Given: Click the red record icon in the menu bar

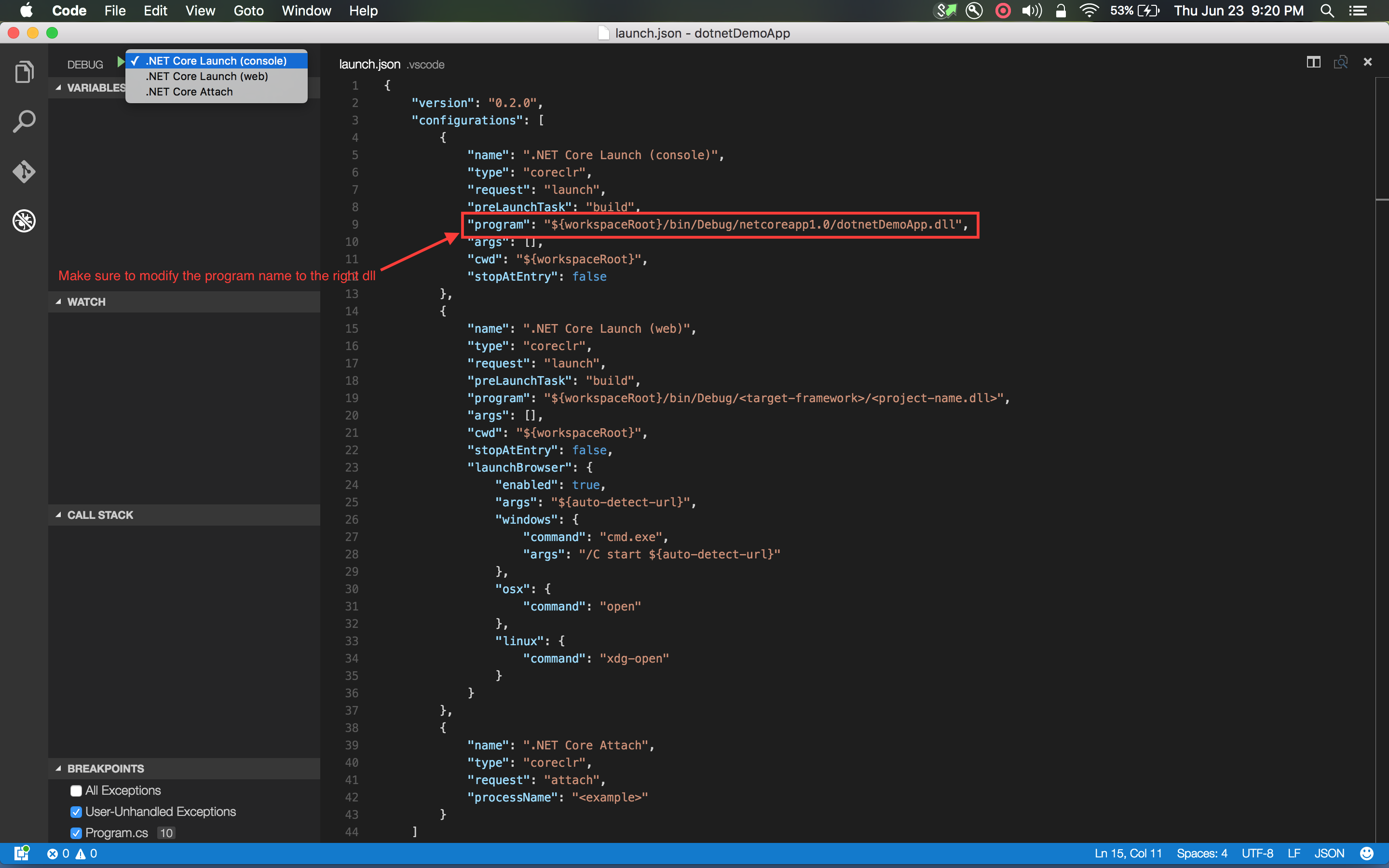Looking at the screenshot, I should point(1003,11).
